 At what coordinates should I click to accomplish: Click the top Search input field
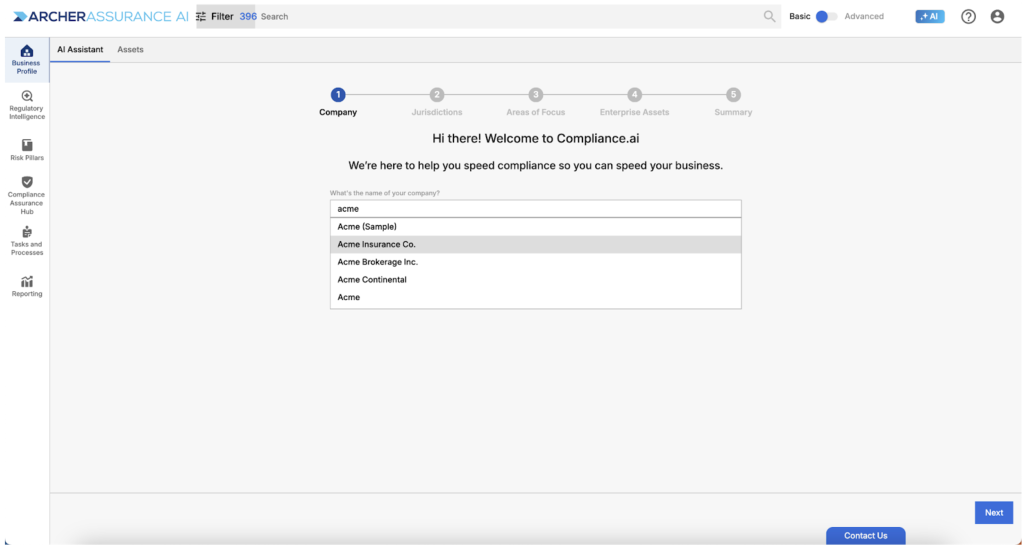point(509,16)
